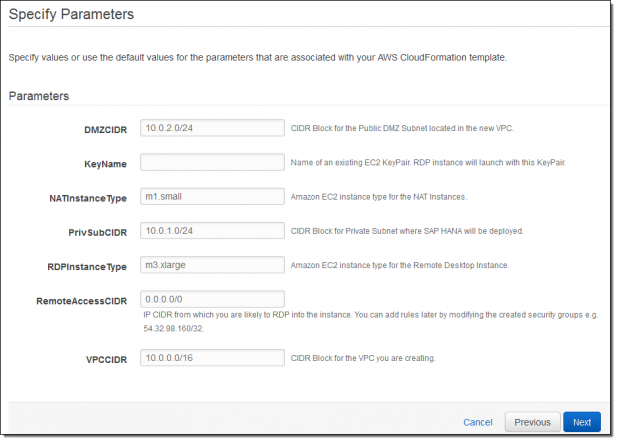Focus the empty KeyName text box
The width and height of the screenshot is (618, 442).
click(212, 162)
